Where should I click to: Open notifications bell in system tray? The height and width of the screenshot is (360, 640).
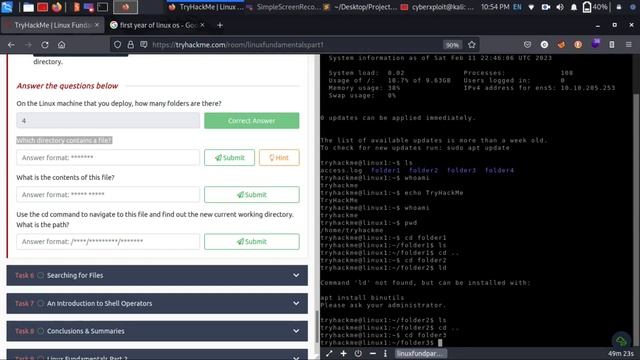tap(573, 7)
